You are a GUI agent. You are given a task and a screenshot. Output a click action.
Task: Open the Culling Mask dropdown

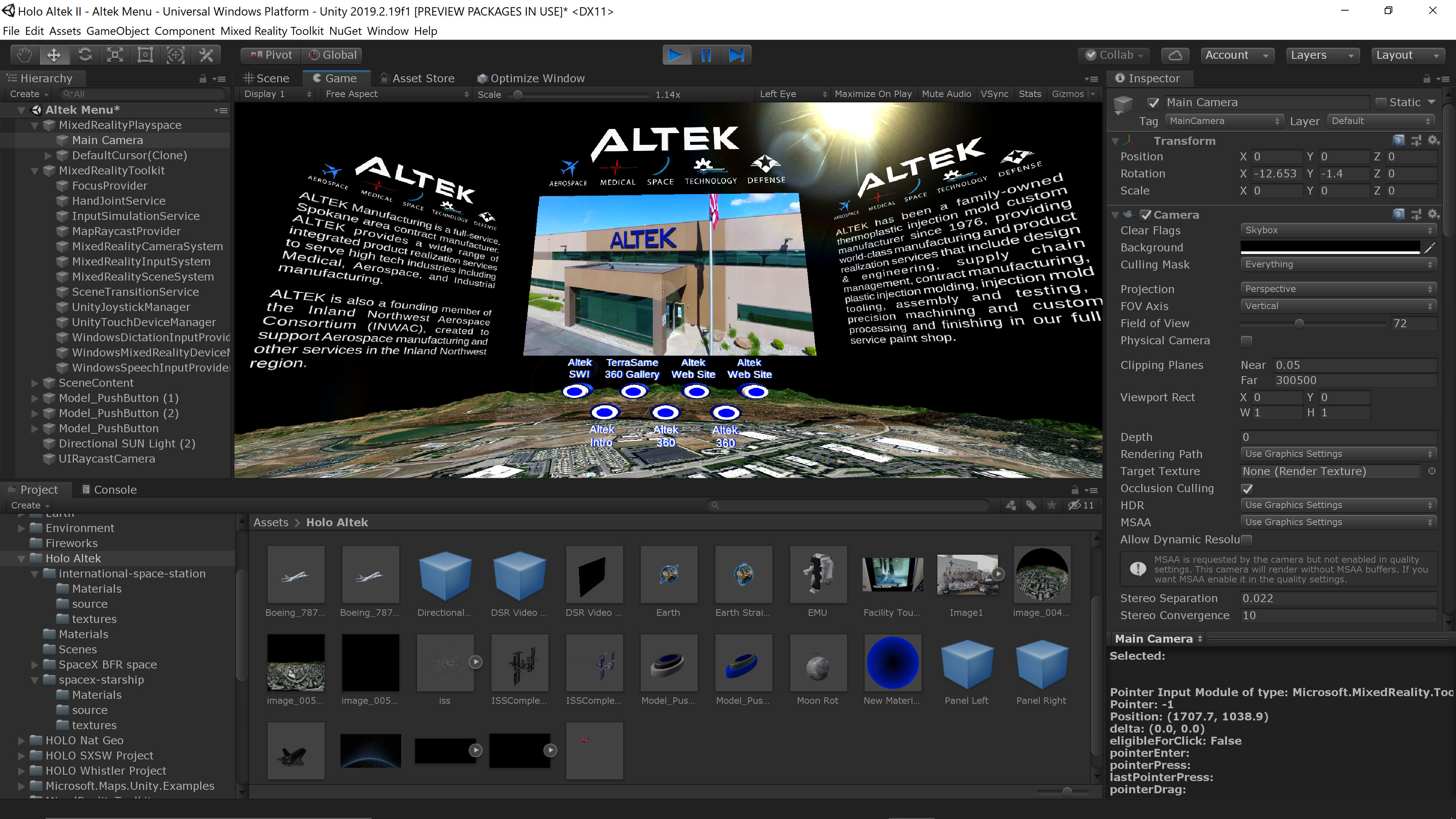click(1338, 264)
